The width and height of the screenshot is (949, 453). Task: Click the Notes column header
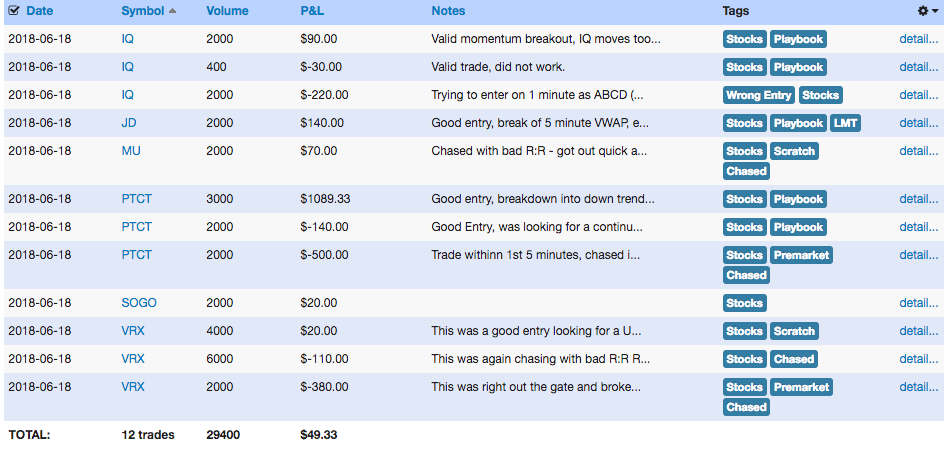click(448, 11)
